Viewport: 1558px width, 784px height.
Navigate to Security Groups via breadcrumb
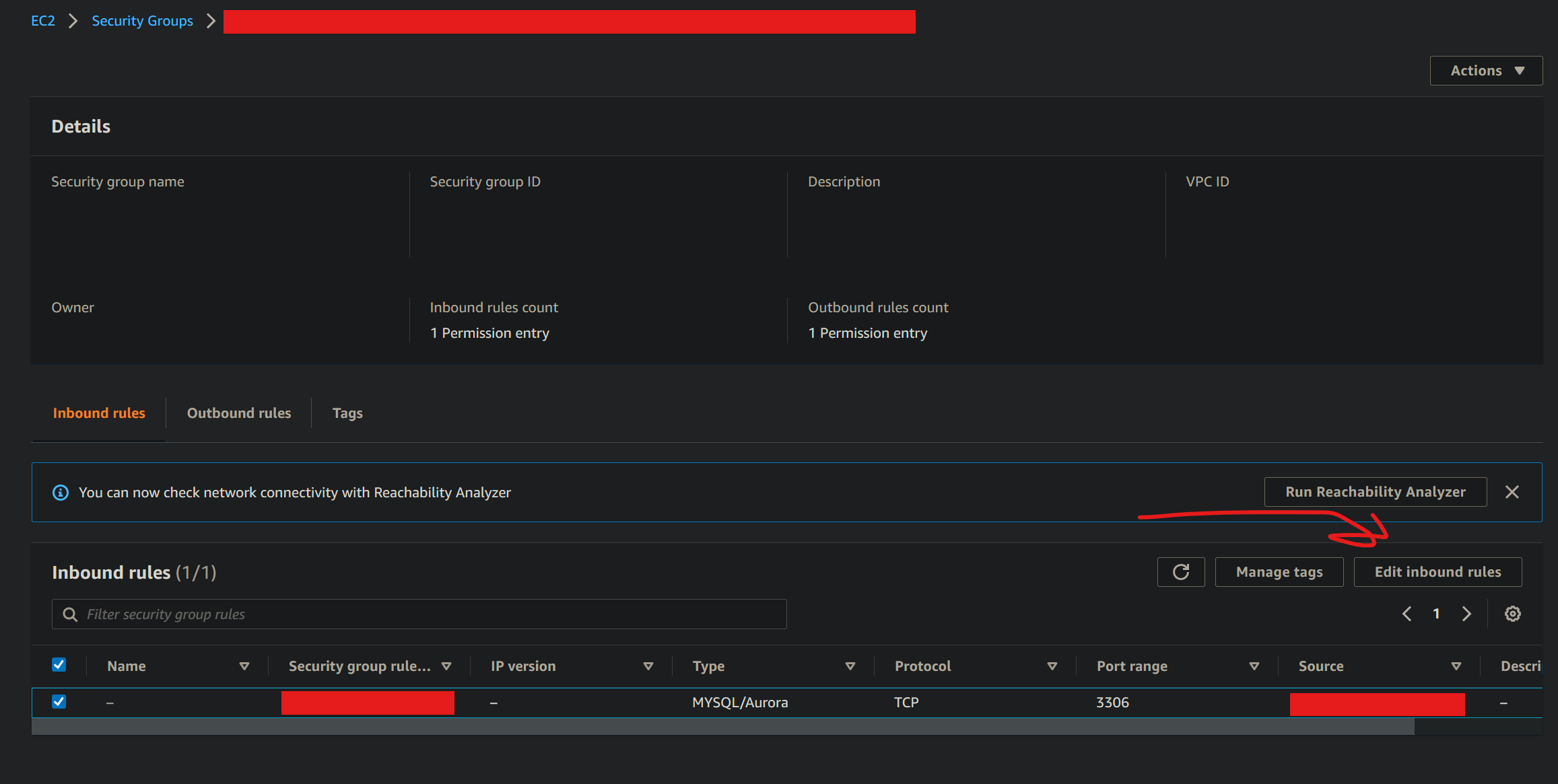(142, 21)
